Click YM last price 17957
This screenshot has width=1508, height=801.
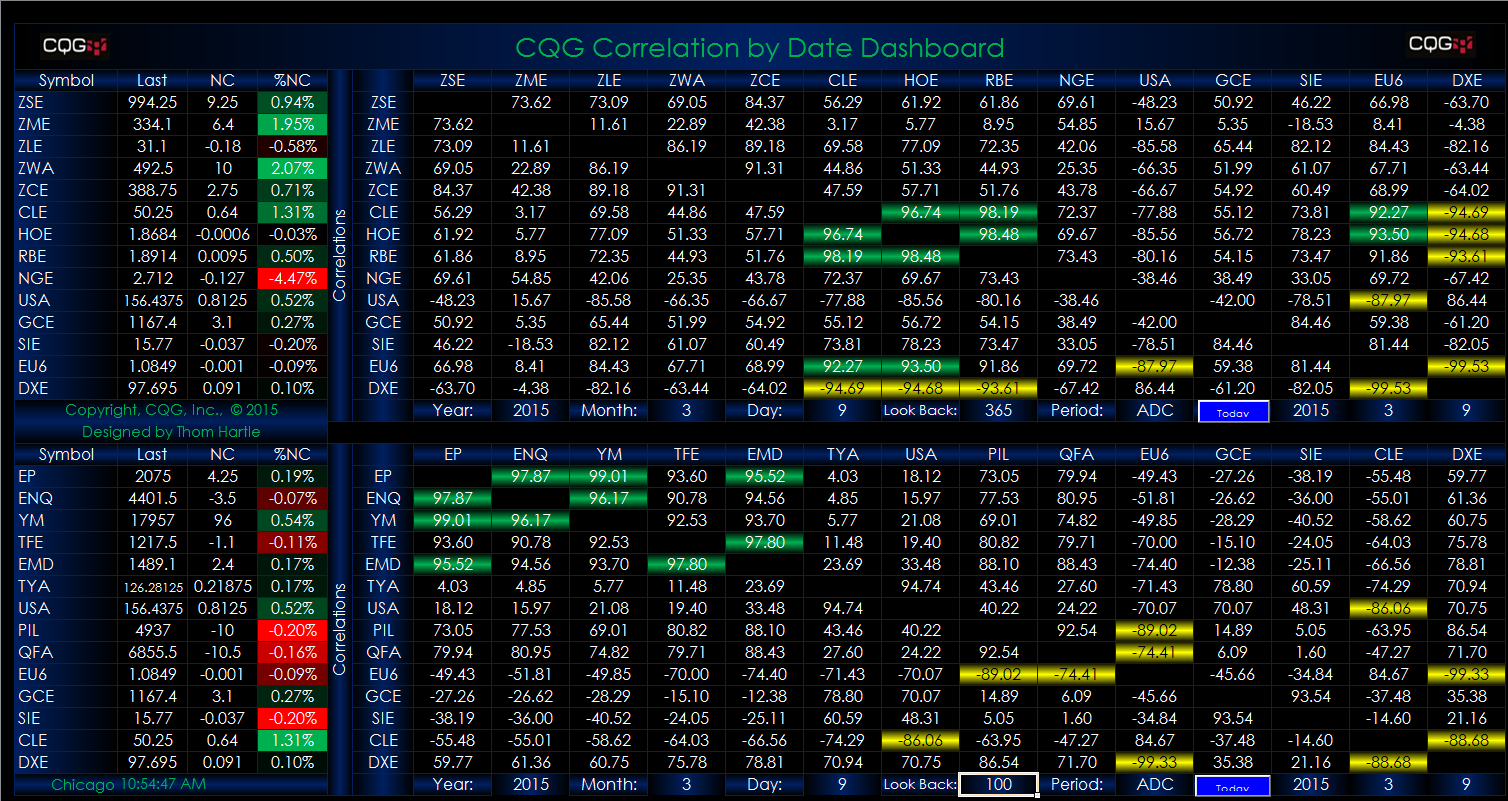pyautogui.click(x=153, y=520)
